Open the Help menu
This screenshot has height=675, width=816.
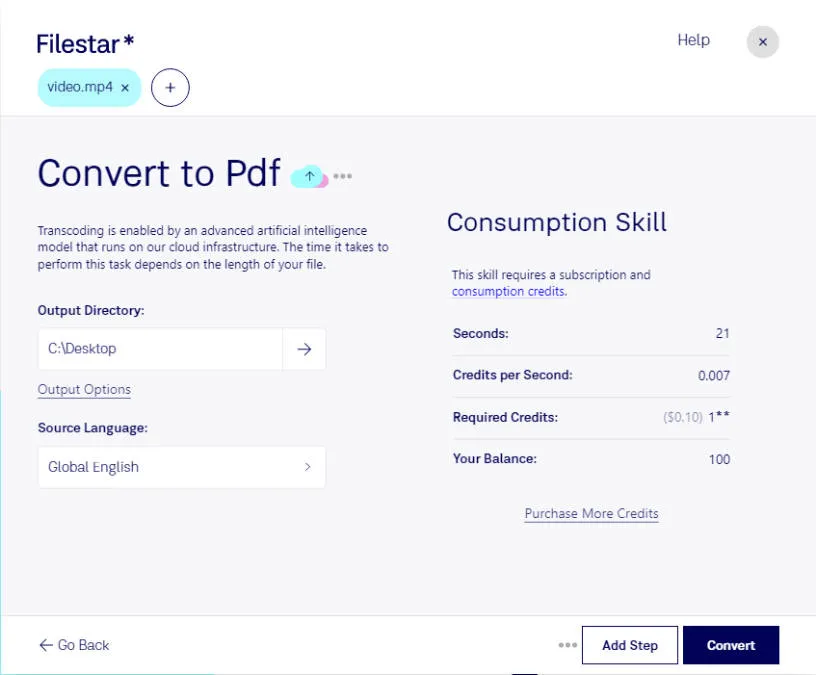(693, 41)
